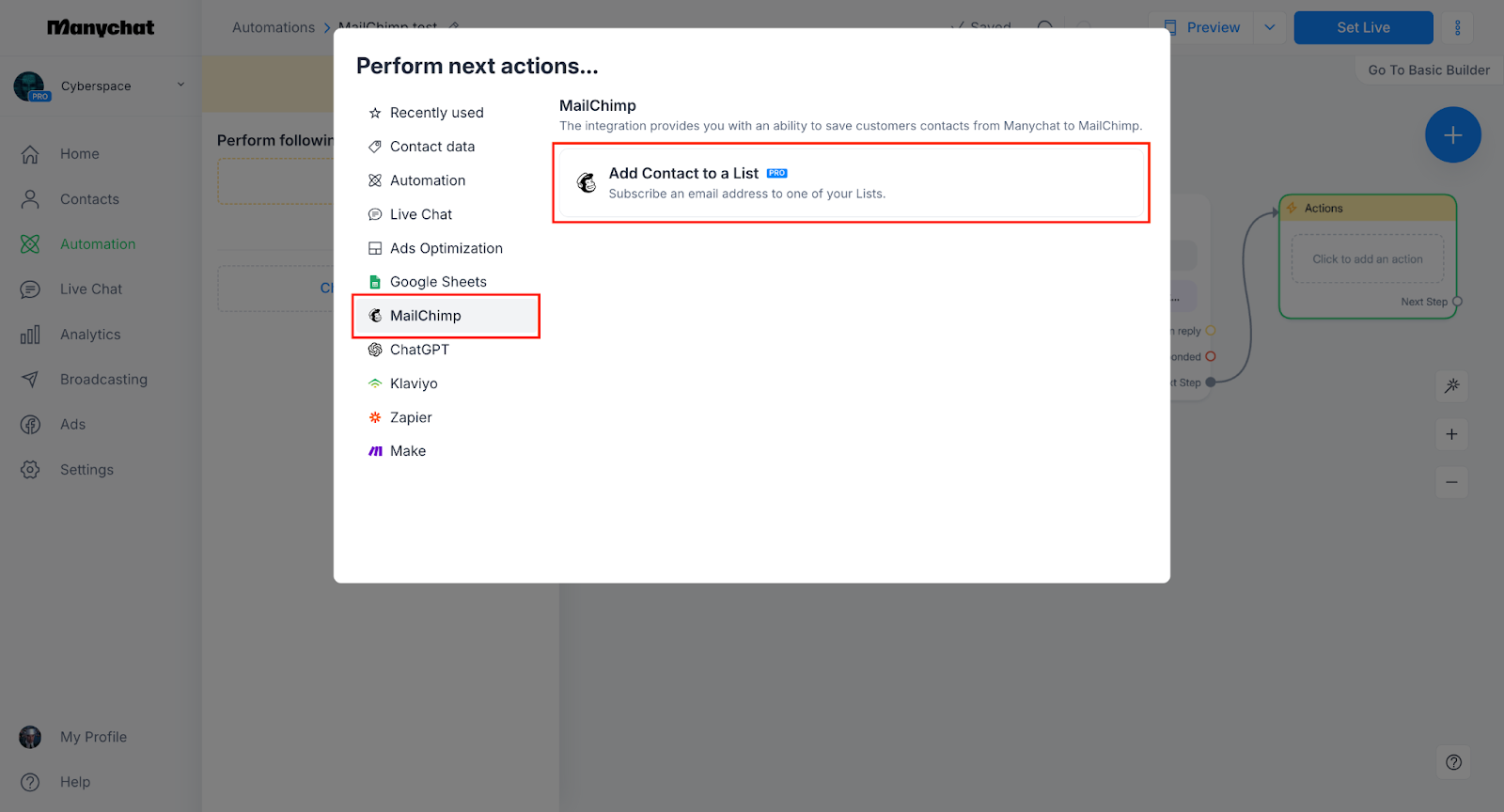Click the Home icon in sidebar
The width and height of the screenshot is (1504, 812).
(30, 154)
